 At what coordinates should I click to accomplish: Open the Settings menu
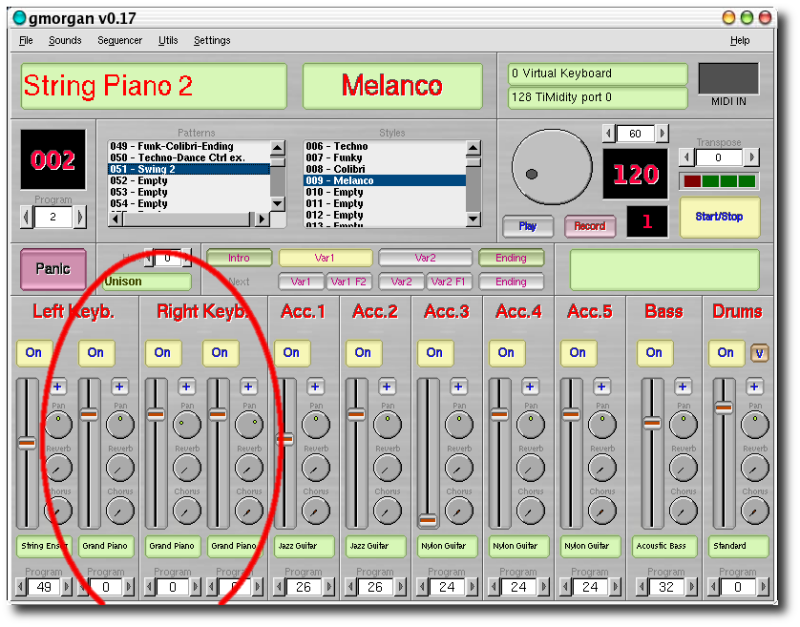(212, 40)
